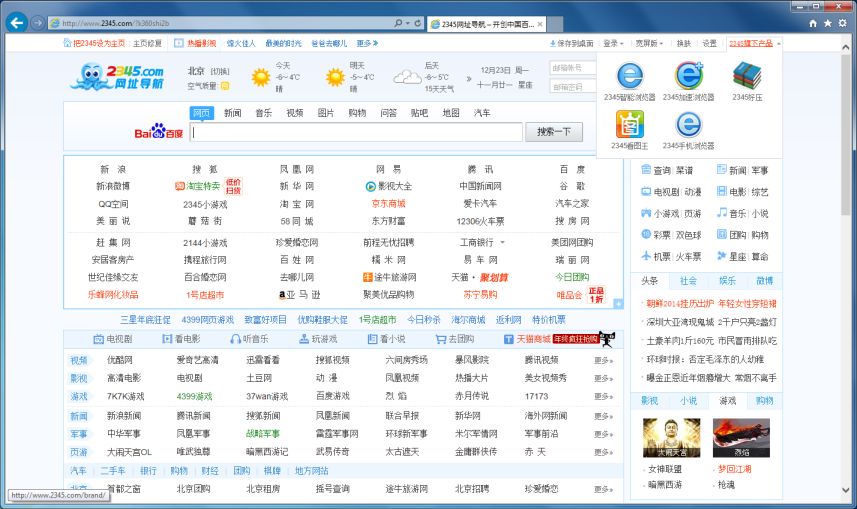Click the browser back arrow button
This screenshot has width=857, height=509.
click(x=16, y=22)
